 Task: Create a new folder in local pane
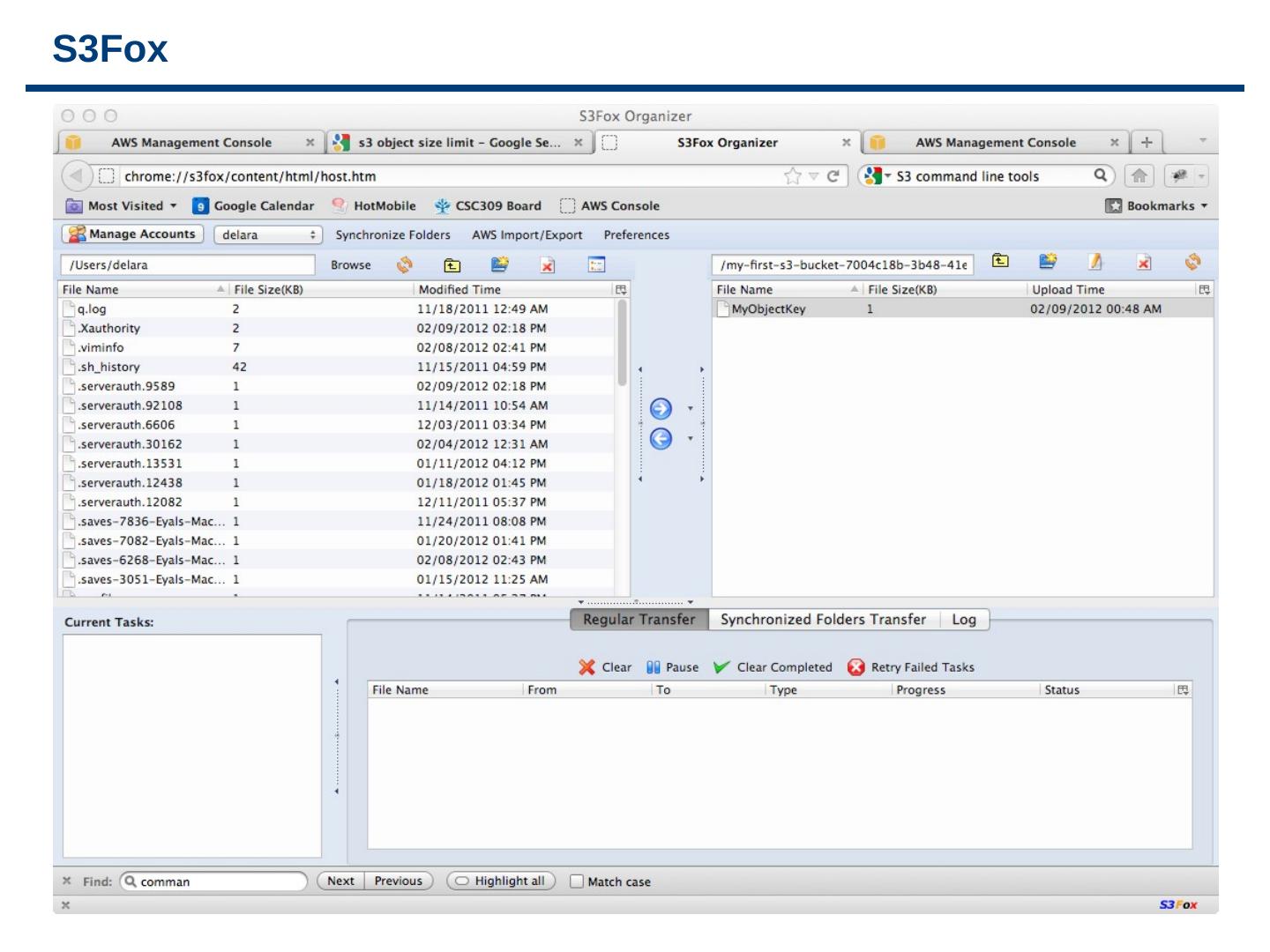point(499,264)
